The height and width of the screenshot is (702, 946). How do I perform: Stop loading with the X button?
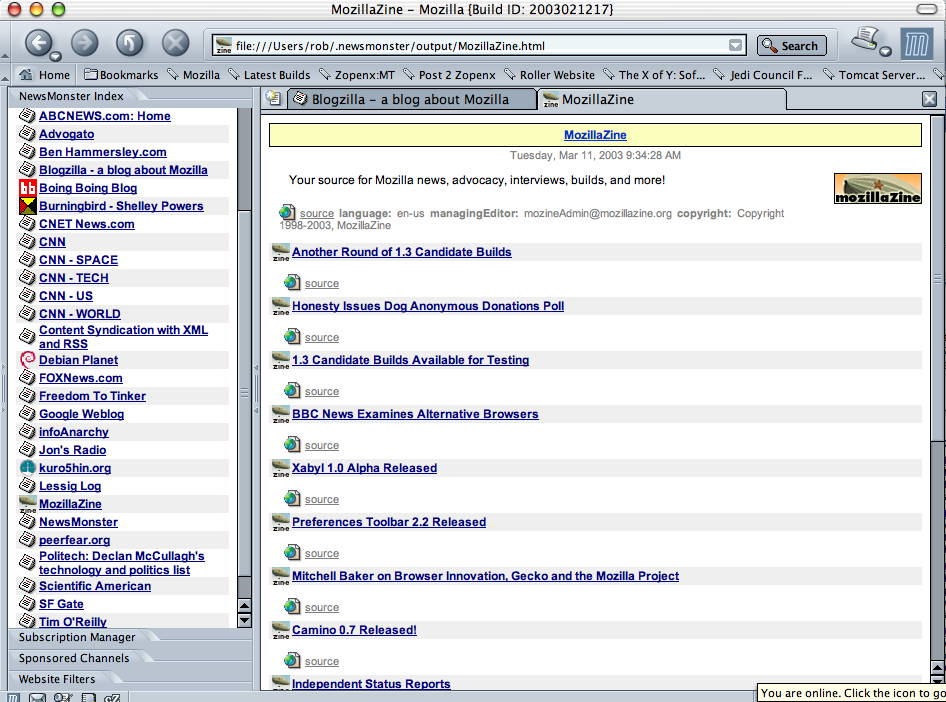(176, 43)
